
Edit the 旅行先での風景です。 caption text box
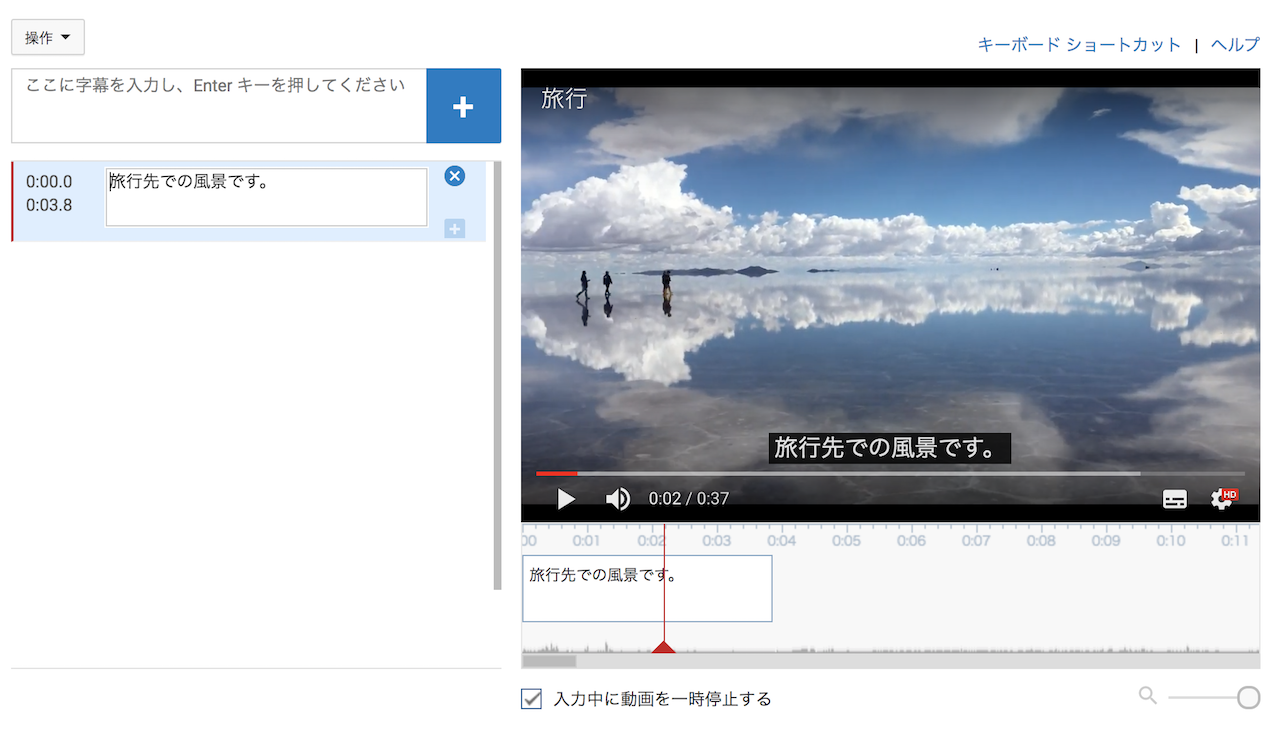click(x=266, y=197)
